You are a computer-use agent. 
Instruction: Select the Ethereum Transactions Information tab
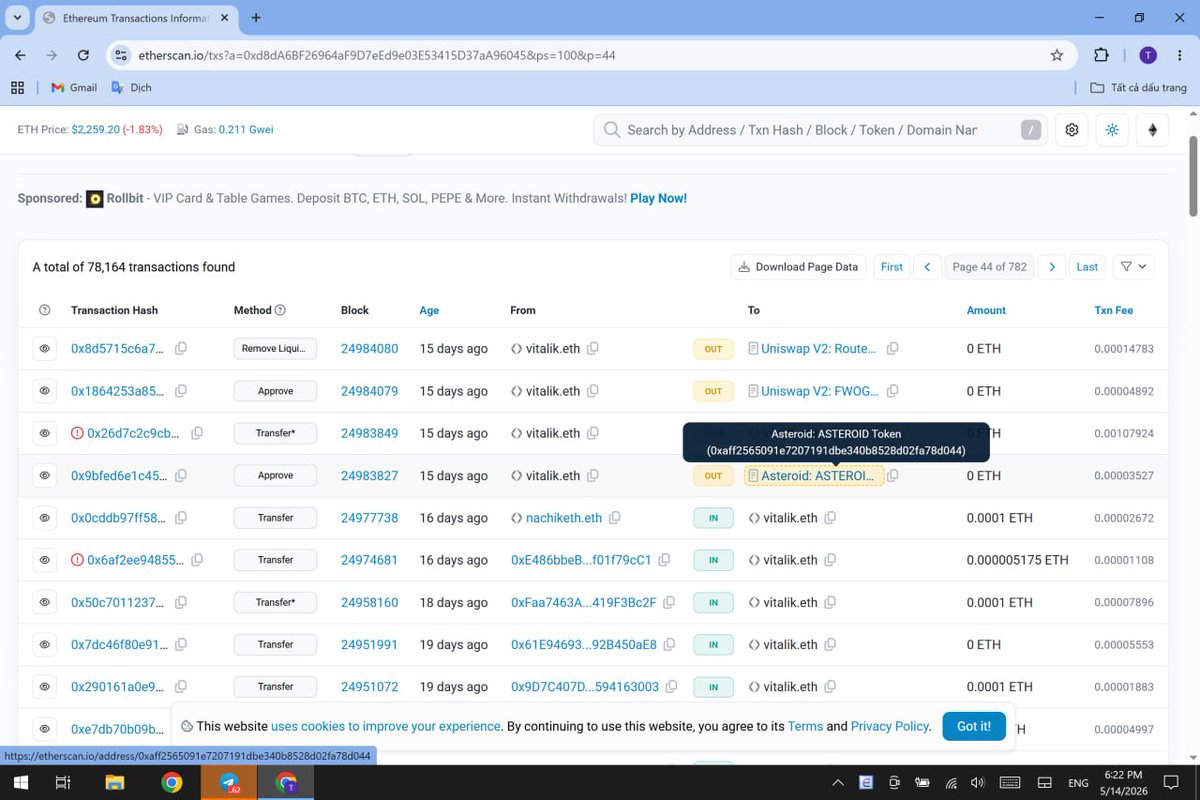tap(137, 18)
